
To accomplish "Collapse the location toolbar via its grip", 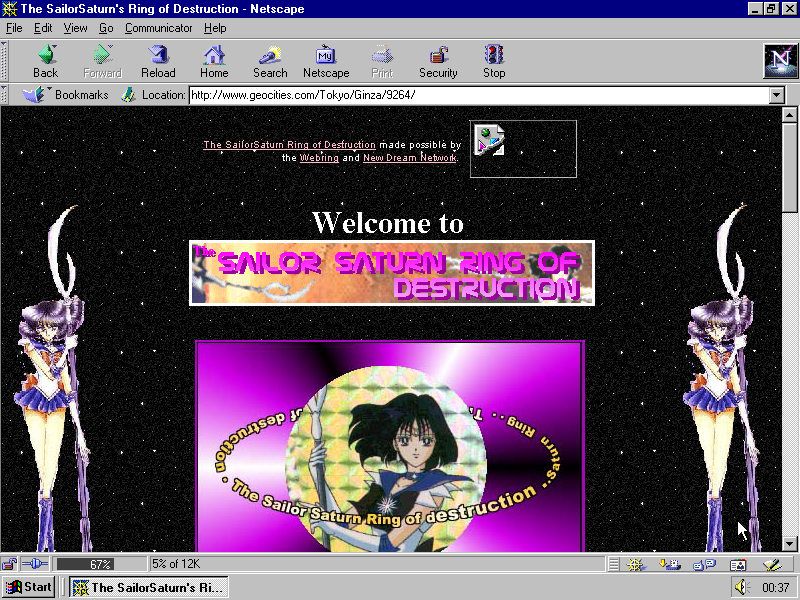I will [x=4, y=94].
